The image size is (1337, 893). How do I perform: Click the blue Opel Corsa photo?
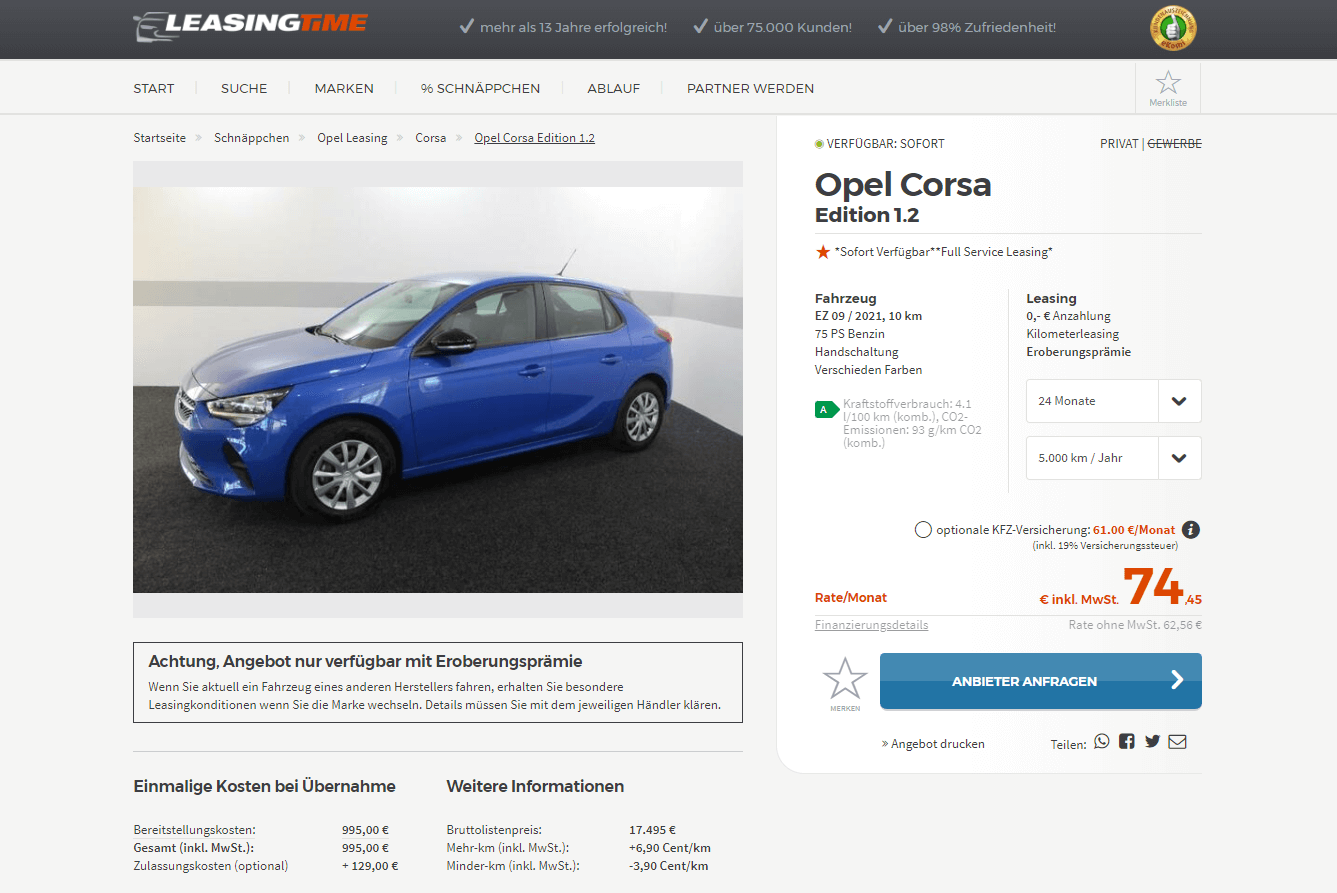pos(438,390)
